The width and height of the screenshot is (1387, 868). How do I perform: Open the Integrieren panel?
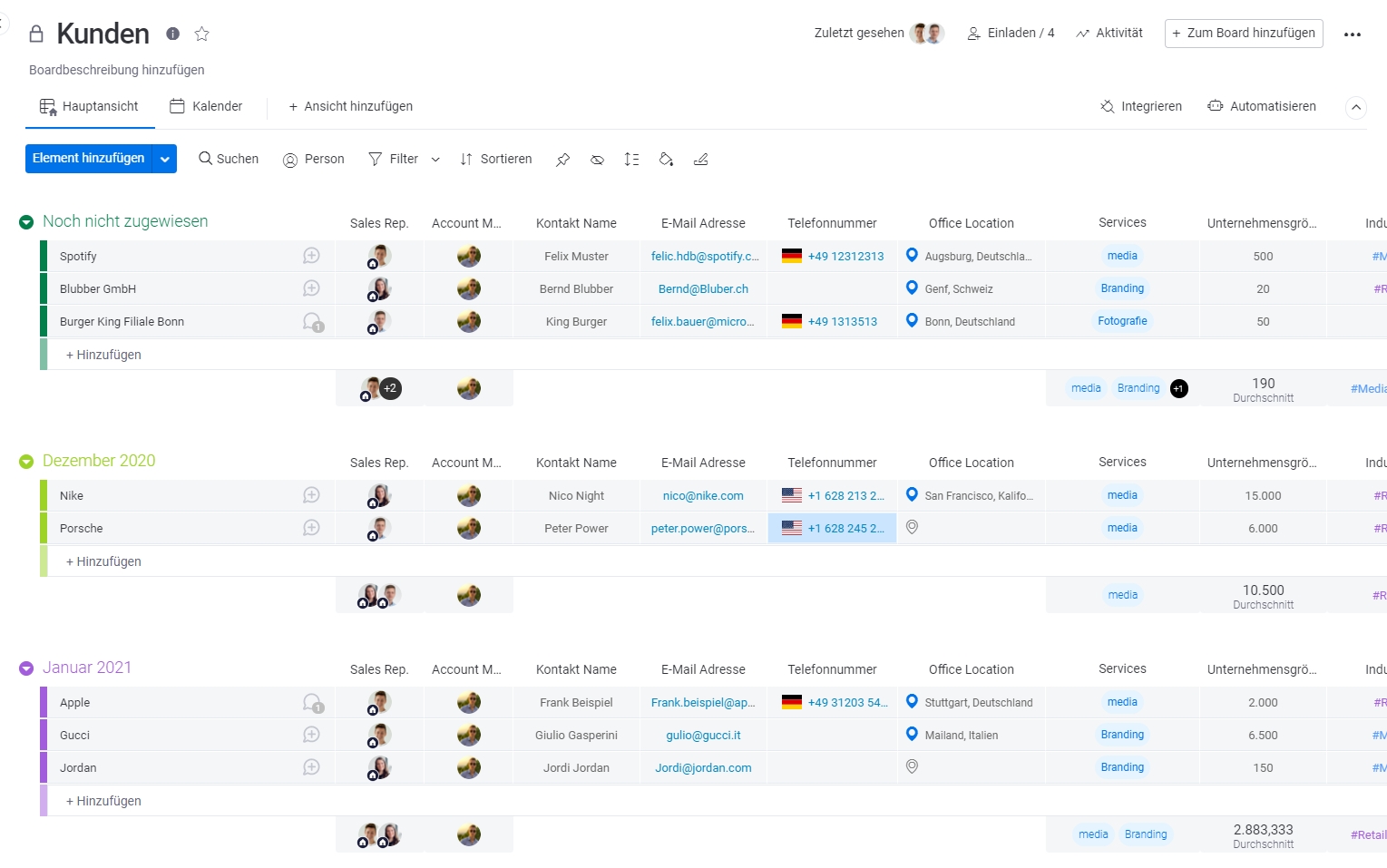[x=1141, y=106]
